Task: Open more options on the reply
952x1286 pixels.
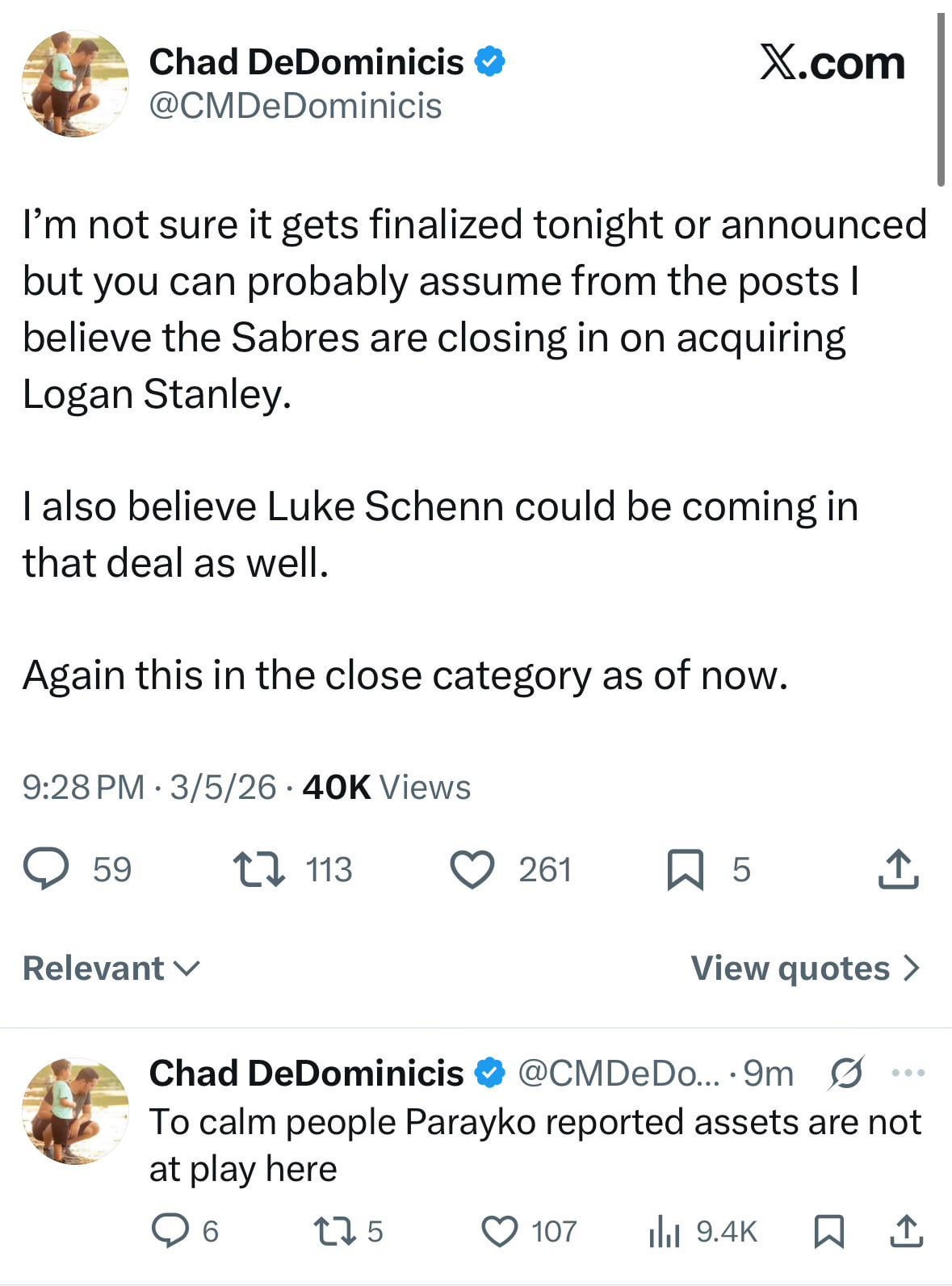Action: click(x=908, y=1074)
